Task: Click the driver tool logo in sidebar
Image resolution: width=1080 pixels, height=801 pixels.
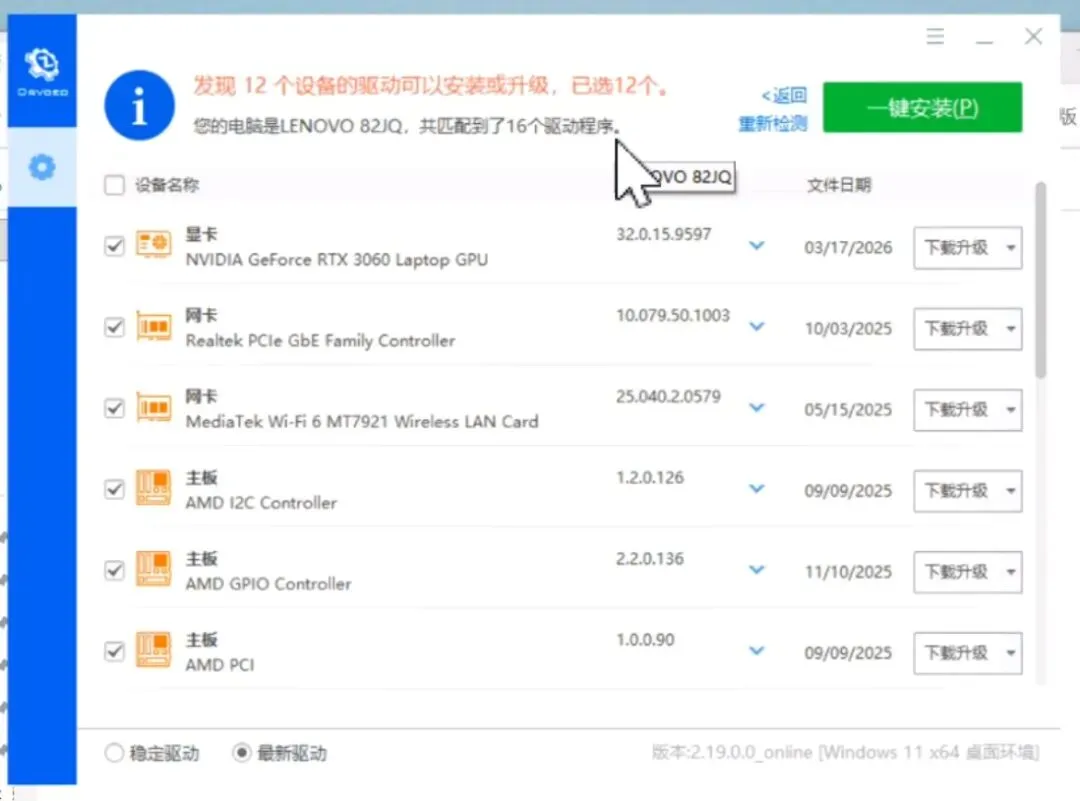Action: pyautogui.click(x=42, y=70)
